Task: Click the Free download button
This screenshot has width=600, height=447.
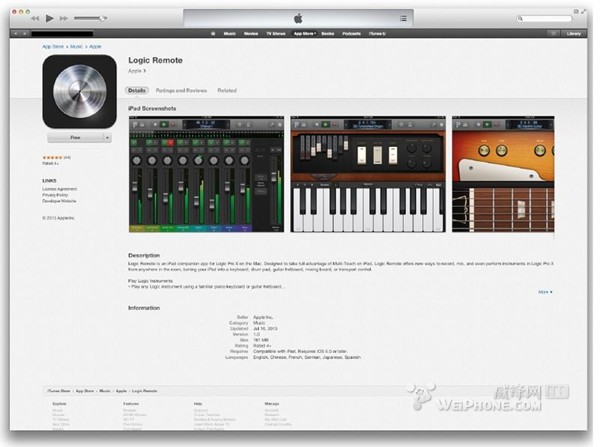Action: (75, 137)
